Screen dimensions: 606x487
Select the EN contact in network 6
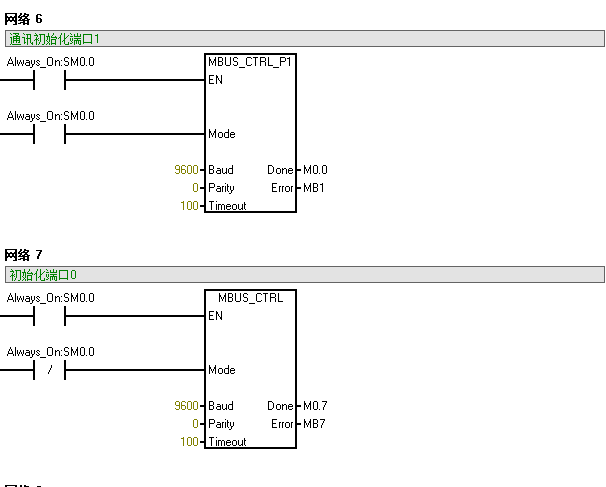click(49, 80)
